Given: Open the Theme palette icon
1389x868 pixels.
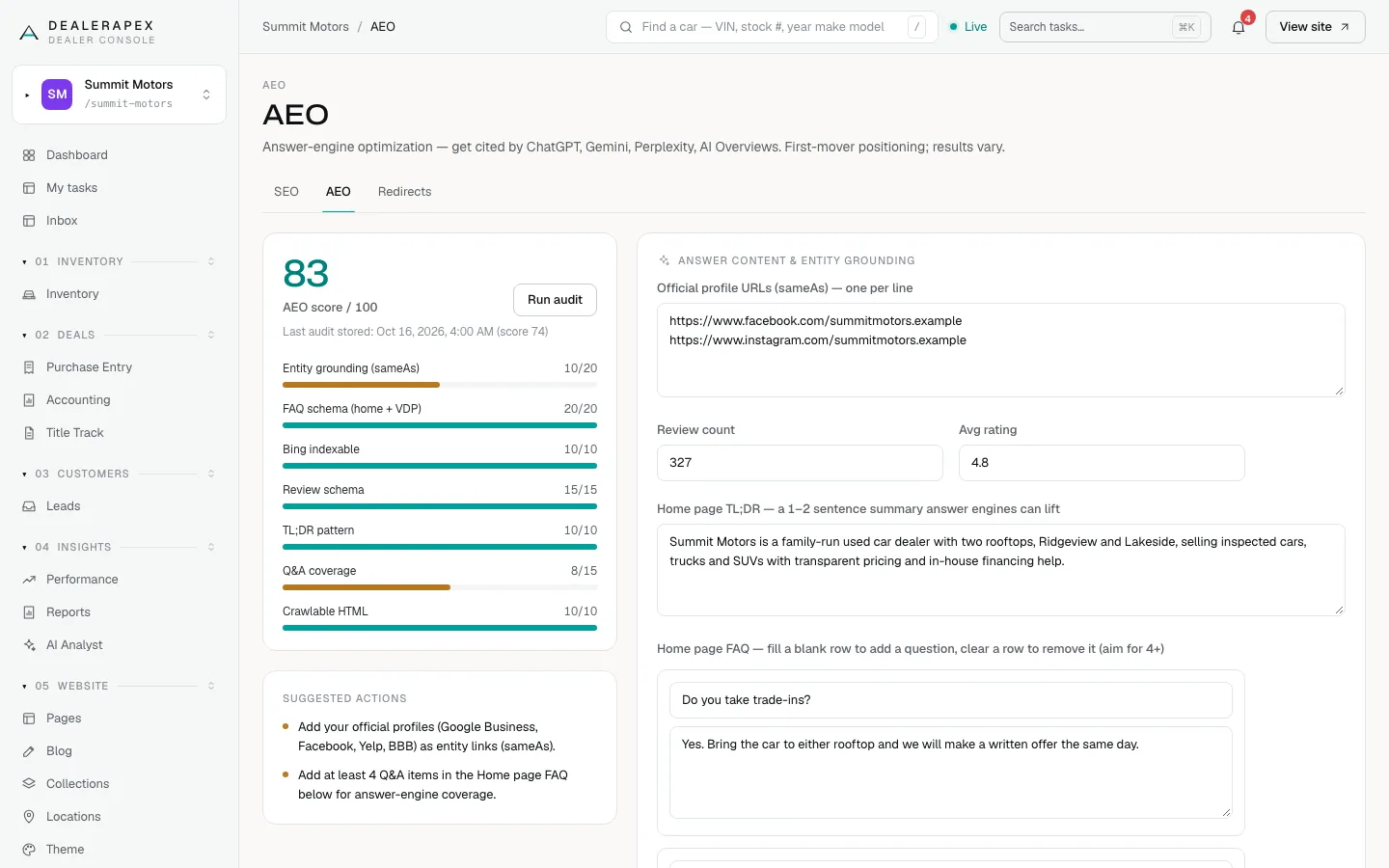Looking at the screenshot, I should click(29, 850).
